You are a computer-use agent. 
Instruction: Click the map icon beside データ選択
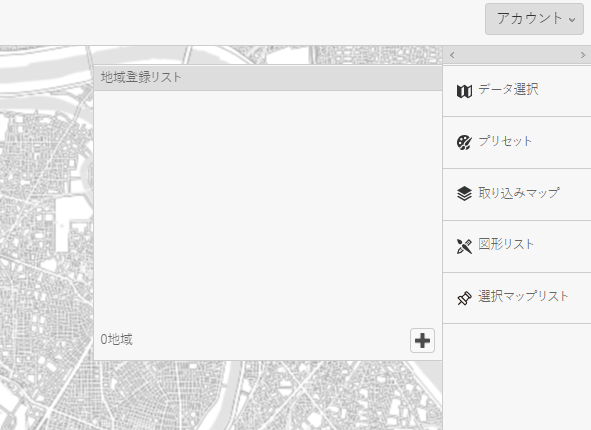[464, 91]
